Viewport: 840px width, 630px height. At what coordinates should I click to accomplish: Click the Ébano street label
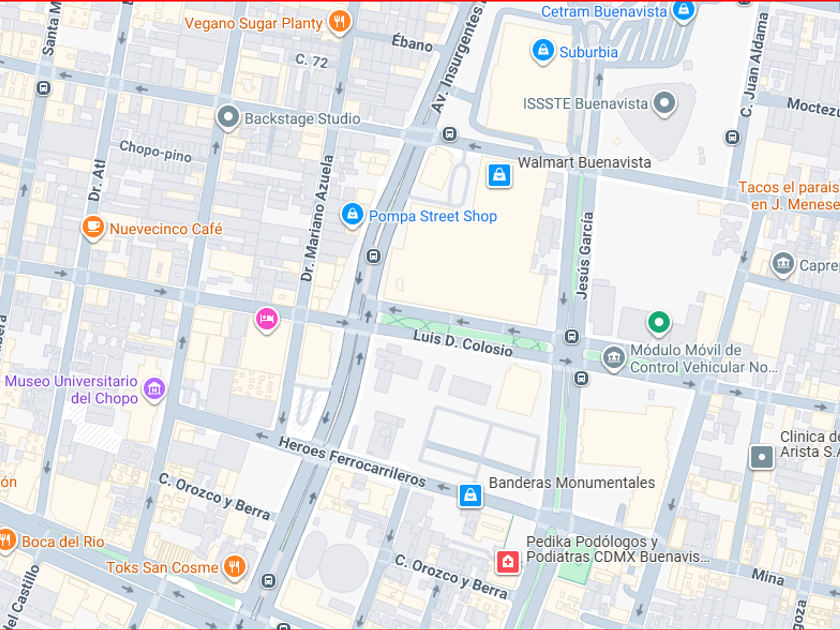click(412, 43)
